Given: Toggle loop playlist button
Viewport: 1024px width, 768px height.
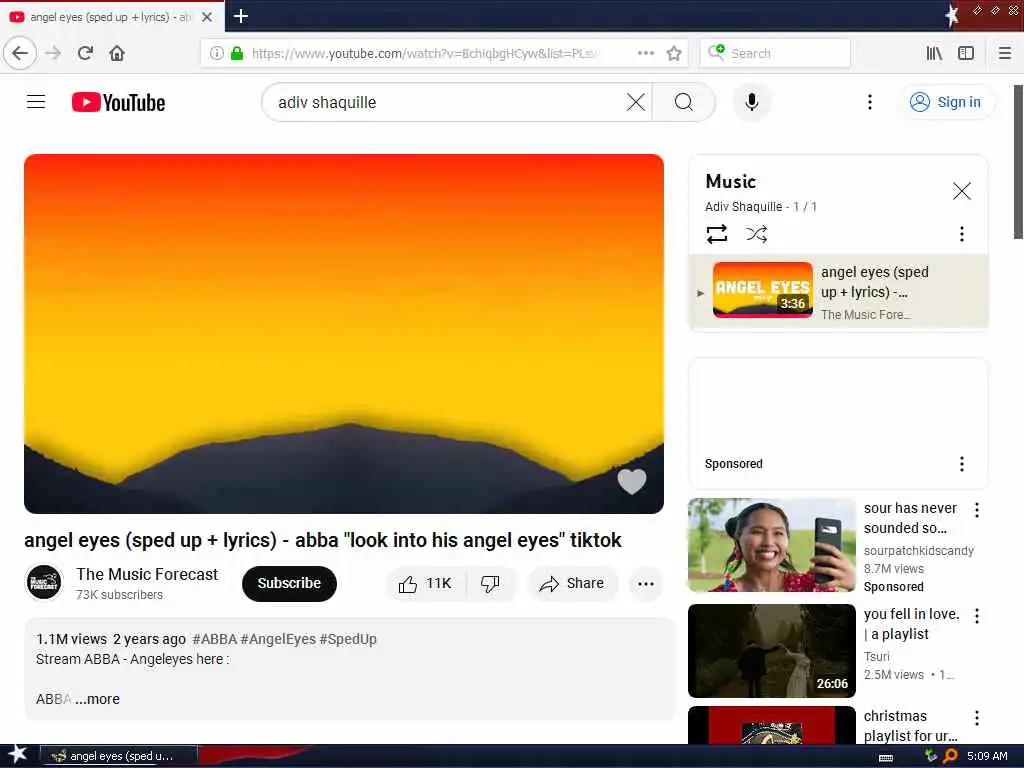Looking at the screenshot, I should pyautogui.click(x=716, y=234).
